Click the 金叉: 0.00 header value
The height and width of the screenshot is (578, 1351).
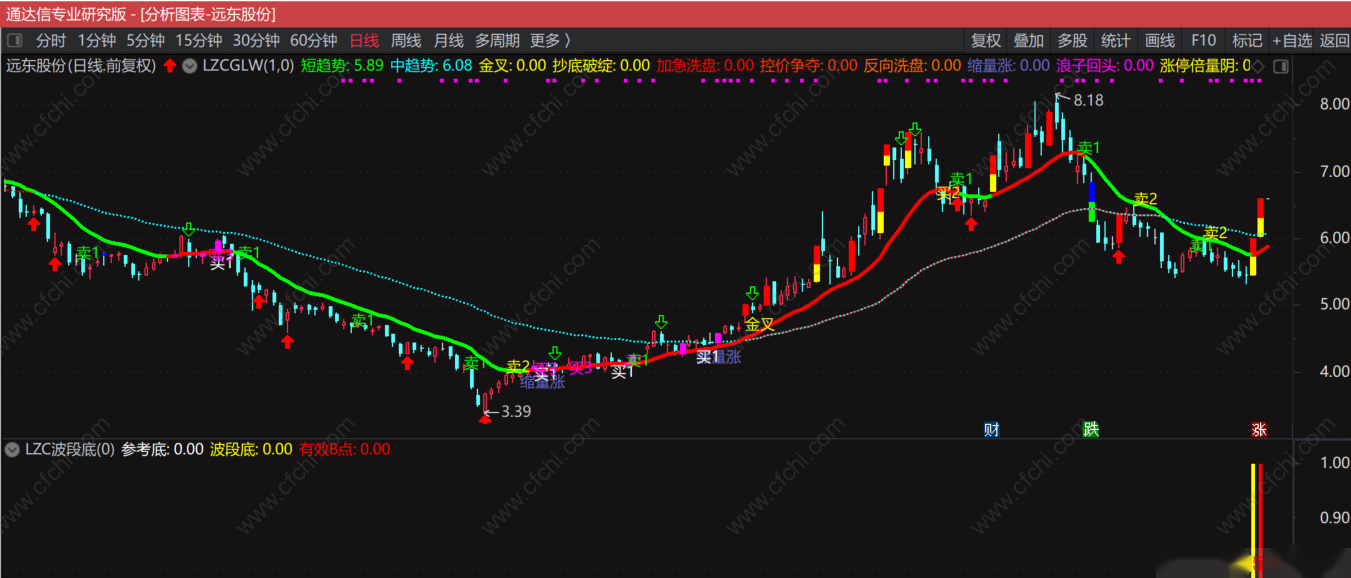click(512, 66)
